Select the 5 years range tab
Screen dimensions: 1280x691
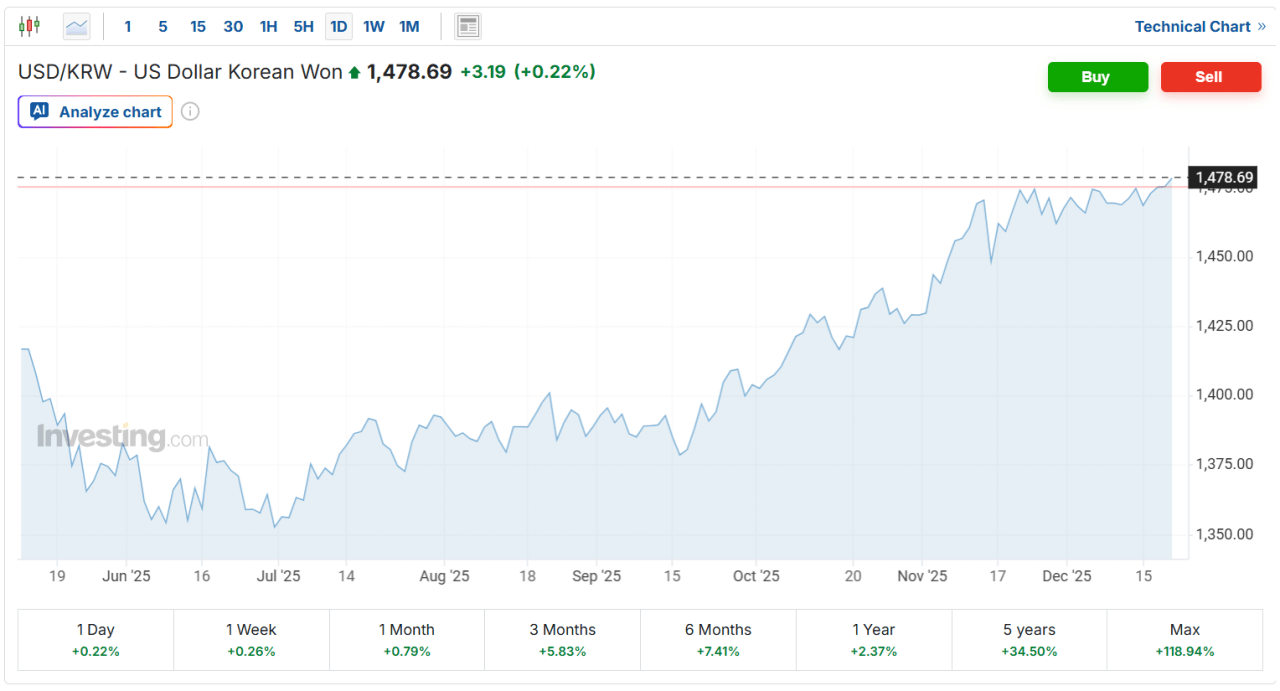1029,640
